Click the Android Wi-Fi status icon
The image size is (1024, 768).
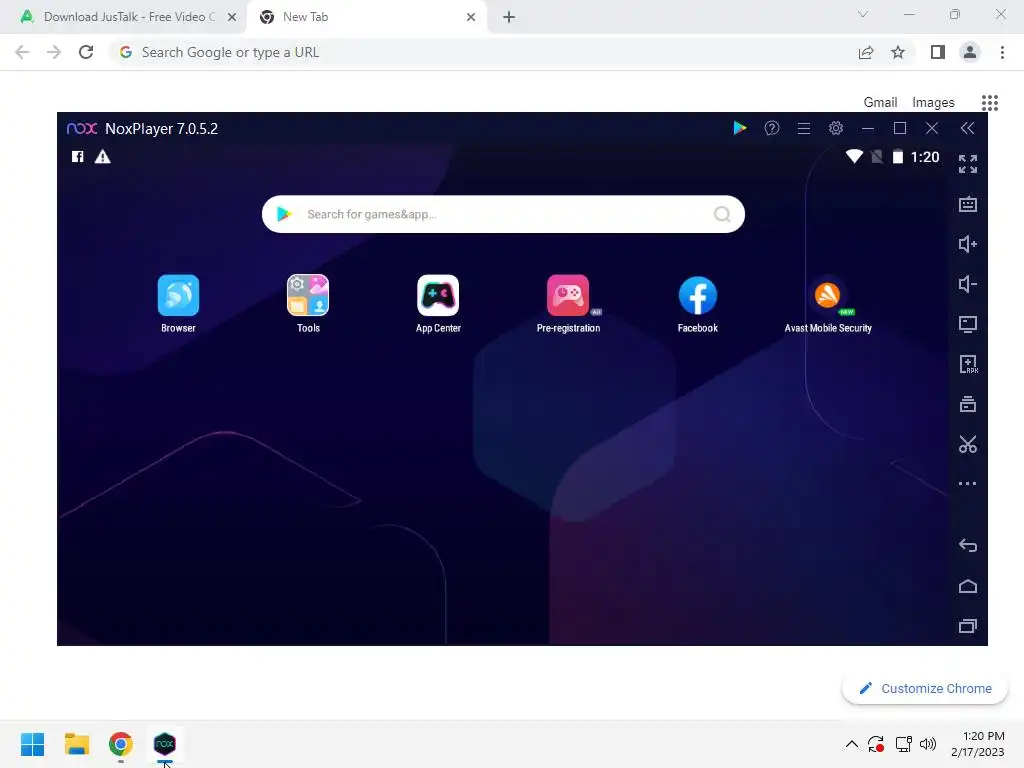click(x=854, y=157)
